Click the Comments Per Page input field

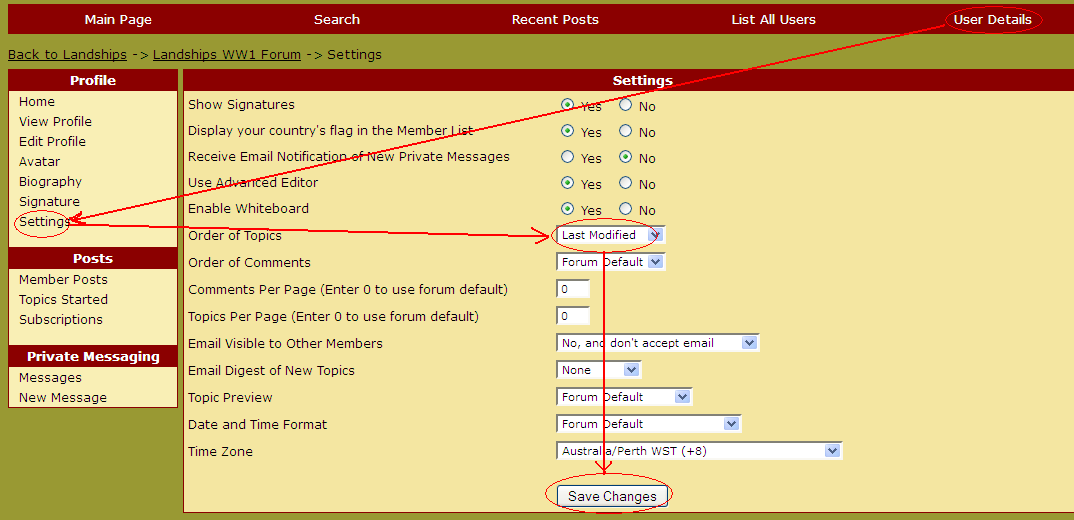click(573, 289)
